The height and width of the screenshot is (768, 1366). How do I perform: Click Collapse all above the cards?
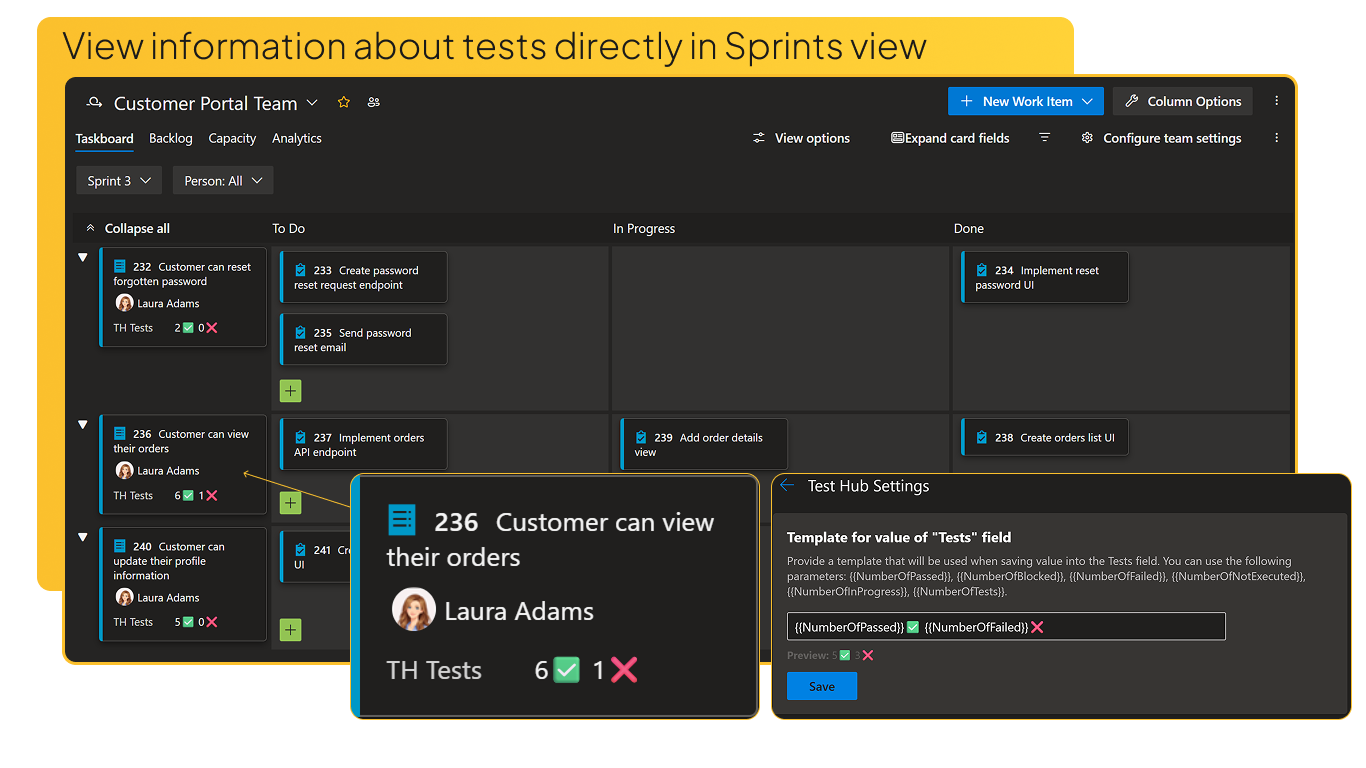pos(136,228)
